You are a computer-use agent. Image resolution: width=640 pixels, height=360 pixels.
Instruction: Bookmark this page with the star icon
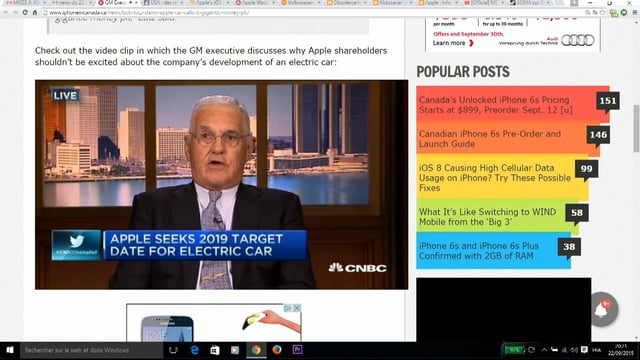pos(602,13)
